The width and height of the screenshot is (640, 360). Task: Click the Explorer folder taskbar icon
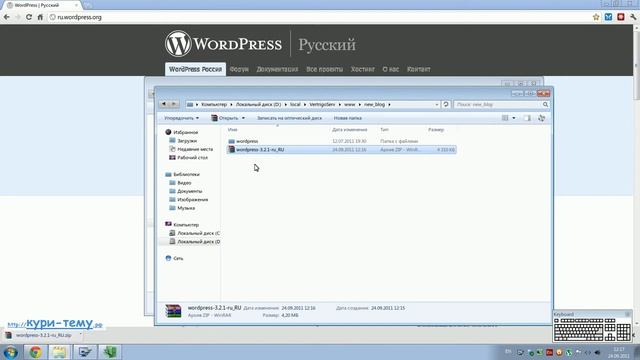60,352
